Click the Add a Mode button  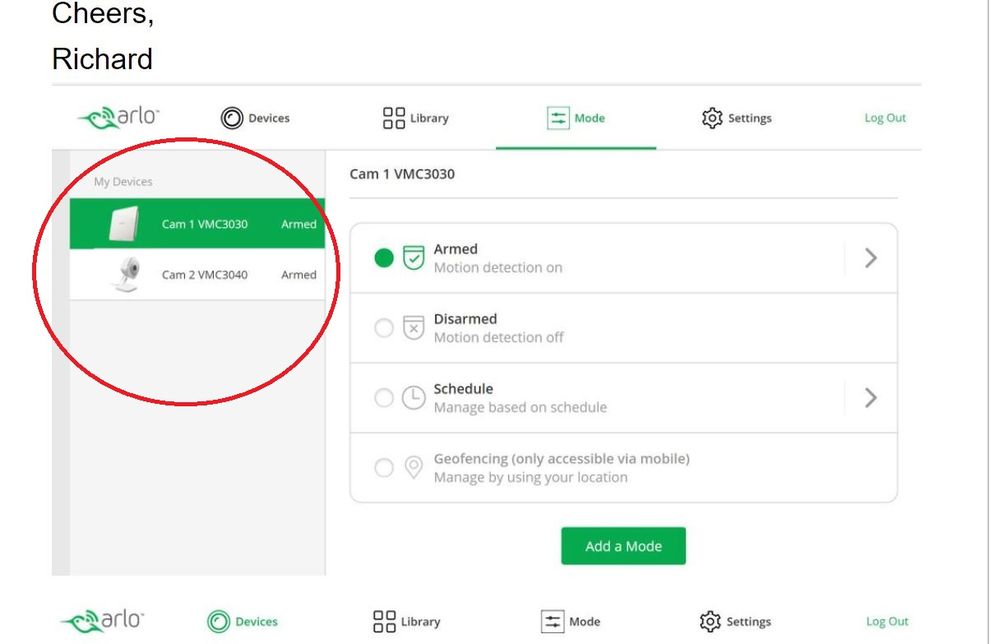[623, 546]
